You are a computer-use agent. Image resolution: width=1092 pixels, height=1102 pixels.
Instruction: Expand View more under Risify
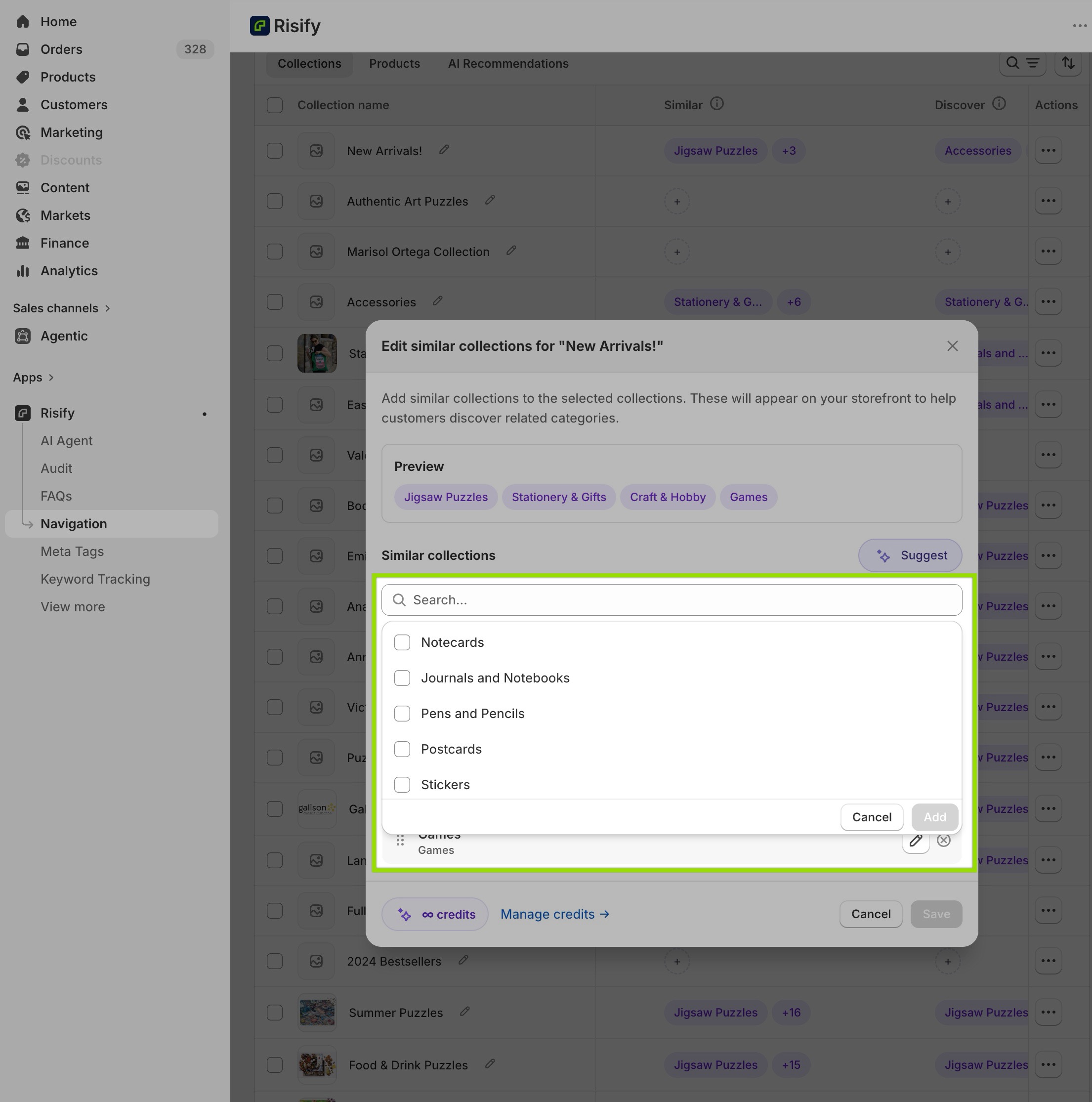pos(73,607)
